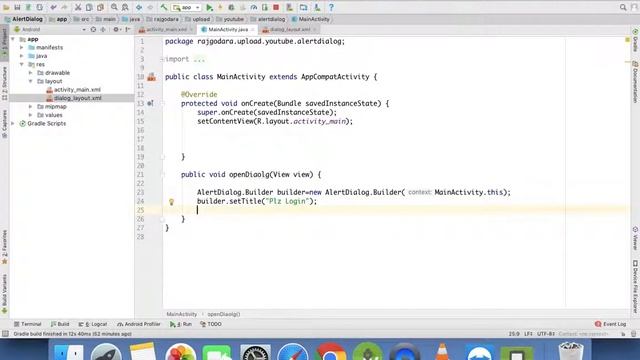
Task: Open the Run tool window
Action: [x=181, y=324]
